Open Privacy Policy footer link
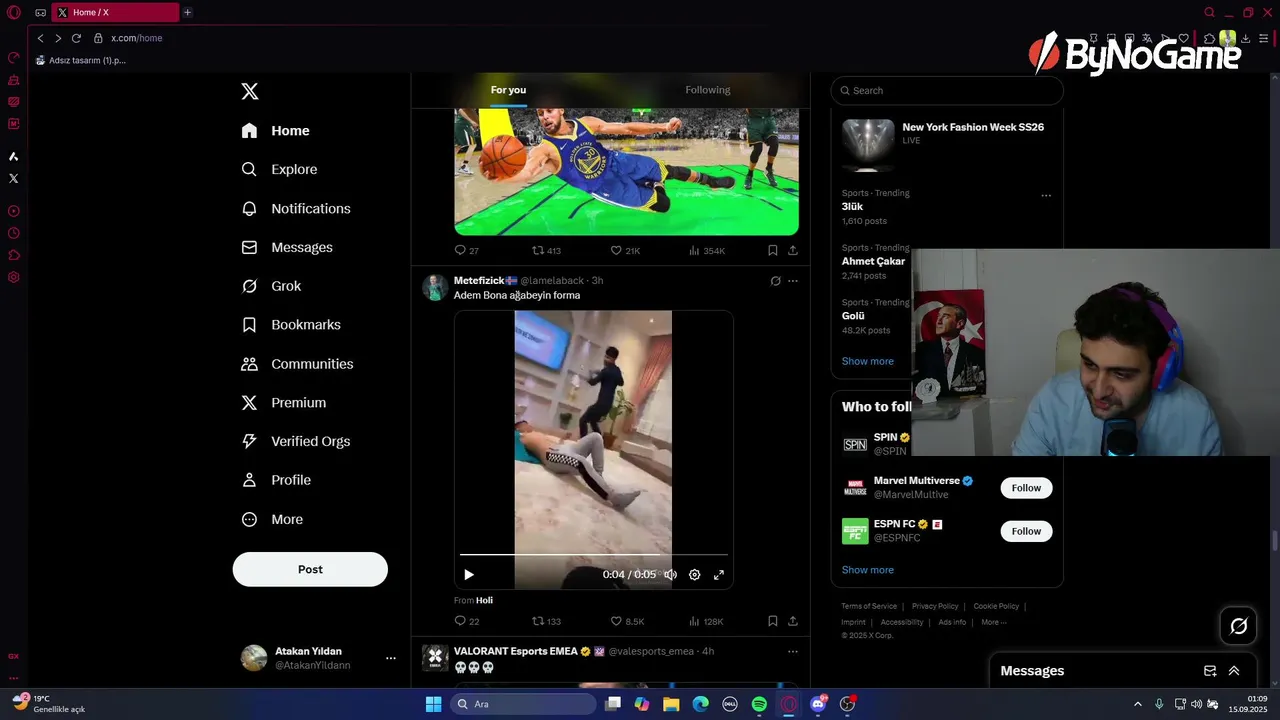 [935, 606]
